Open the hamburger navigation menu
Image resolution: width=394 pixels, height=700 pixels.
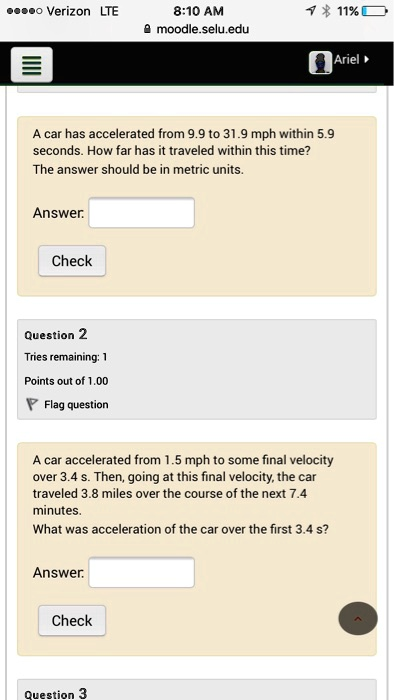point(32,65)
